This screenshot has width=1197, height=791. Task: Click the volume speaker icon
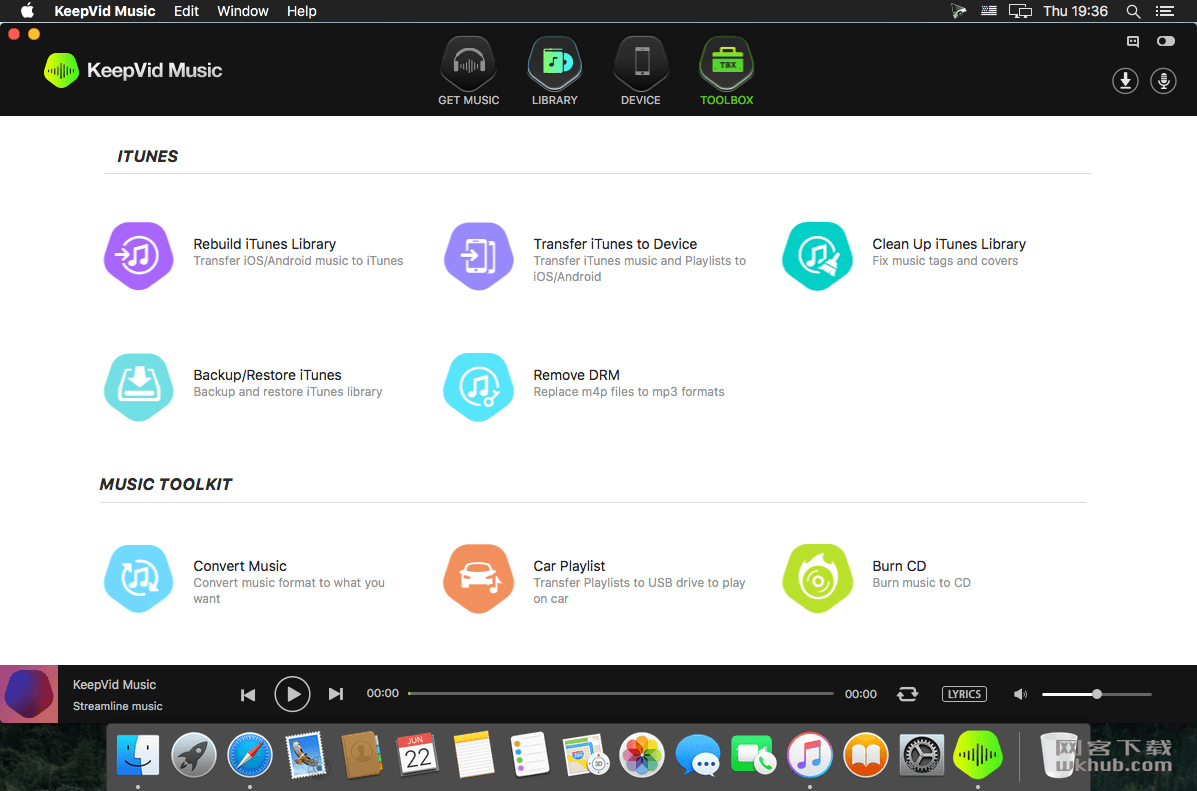[1020, 694]
